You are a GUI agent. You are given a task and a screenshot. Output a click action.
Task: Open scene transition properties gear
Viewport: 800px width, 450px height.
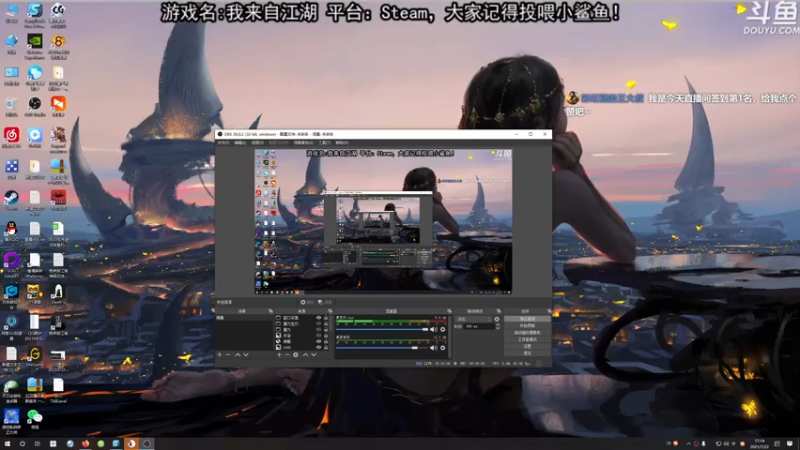[x=497, y=319]
